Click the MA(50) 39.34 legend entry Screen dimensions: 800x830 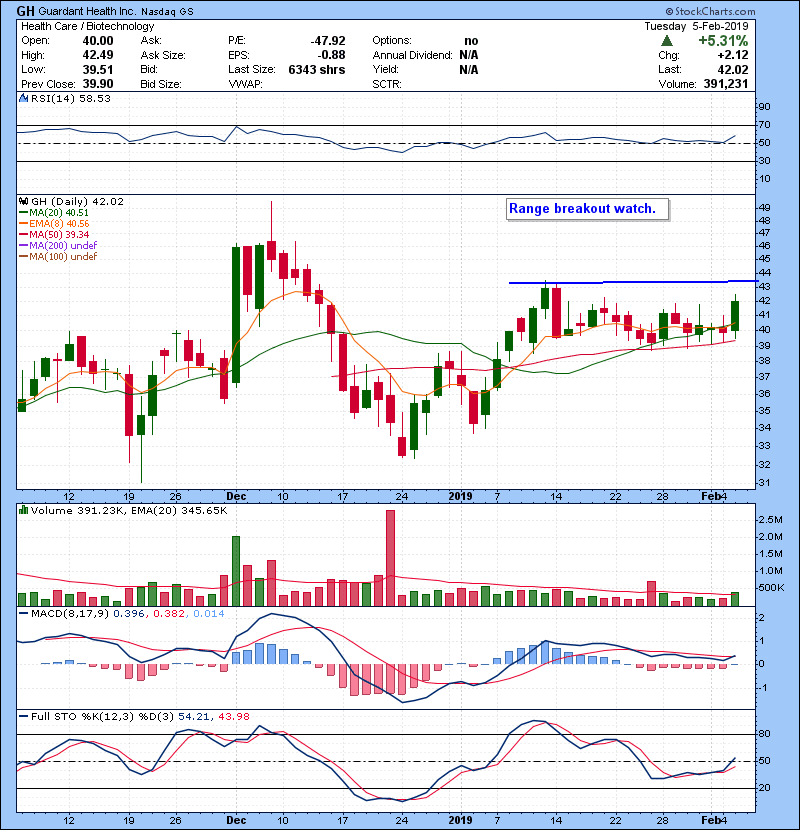(54, 234)
